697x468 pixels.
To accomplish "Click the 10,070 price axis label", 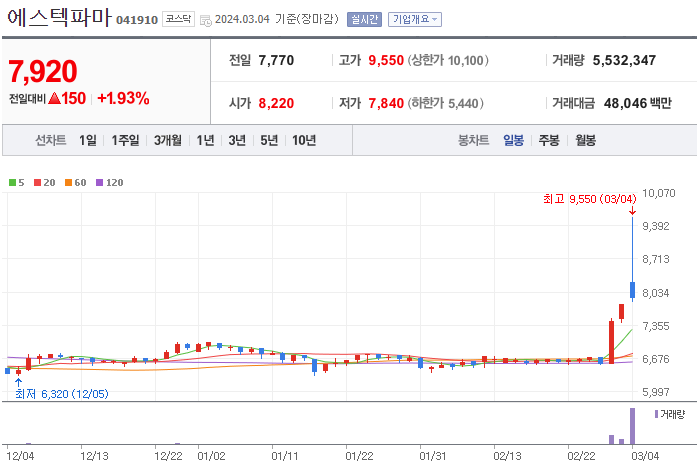I will 659,193.
